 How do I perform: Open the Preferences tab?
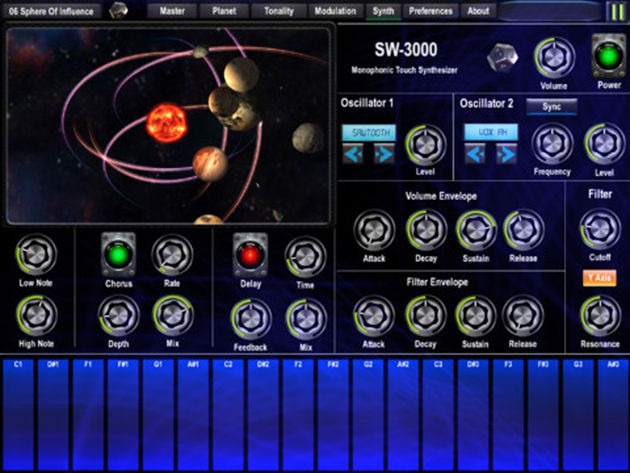(x=431, y=11)
